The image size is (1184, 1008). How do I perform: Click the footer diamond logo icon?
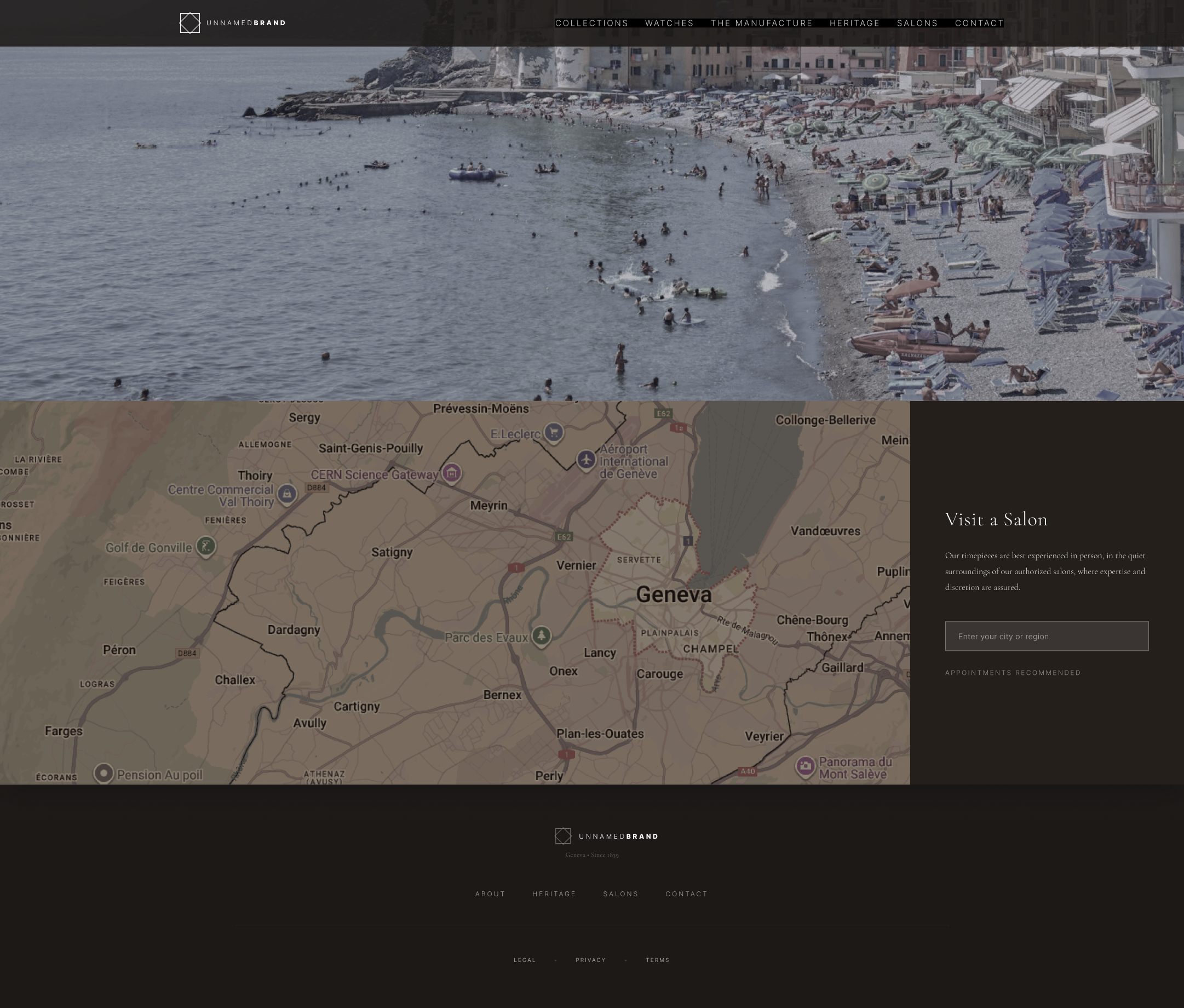tap(562, 836)
